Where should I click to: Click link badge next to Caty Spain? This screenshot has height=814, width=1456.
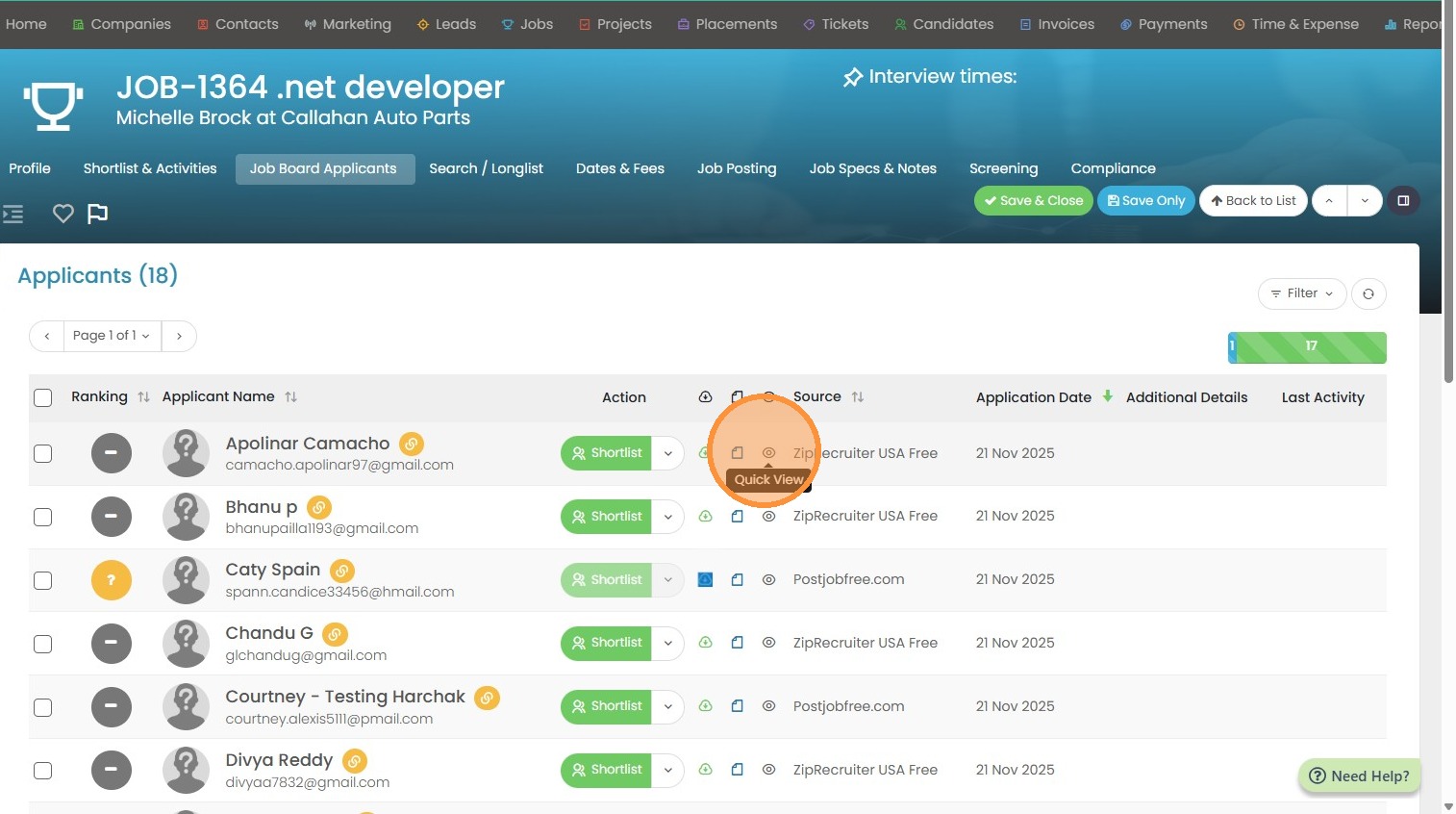(342, 571)
